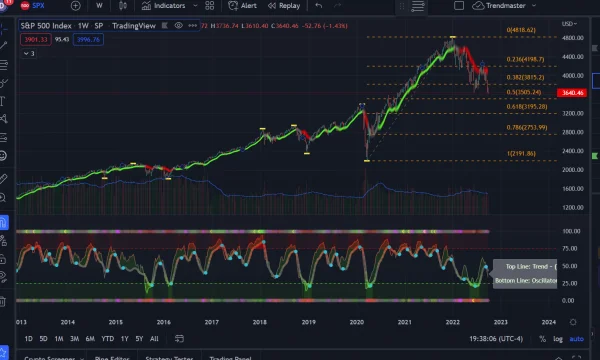Toggle S&P 500 Index visibility eye icon
Viewport: 600px width, 360px height.
pyautogui.click(x=178, y=26)
